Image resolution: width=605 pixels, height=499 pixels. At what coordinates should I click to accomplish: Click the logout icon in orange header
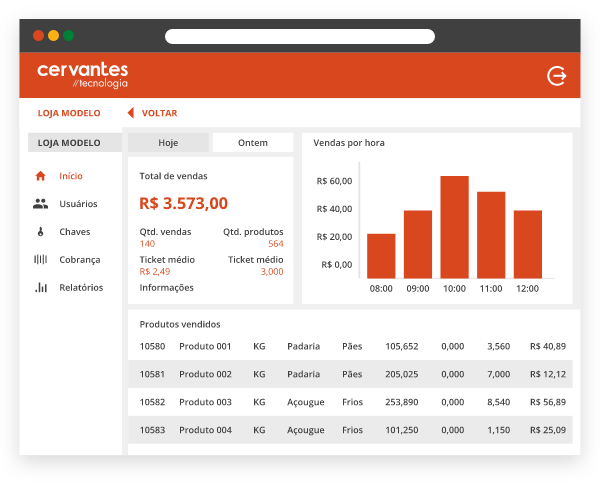(556, 76)
